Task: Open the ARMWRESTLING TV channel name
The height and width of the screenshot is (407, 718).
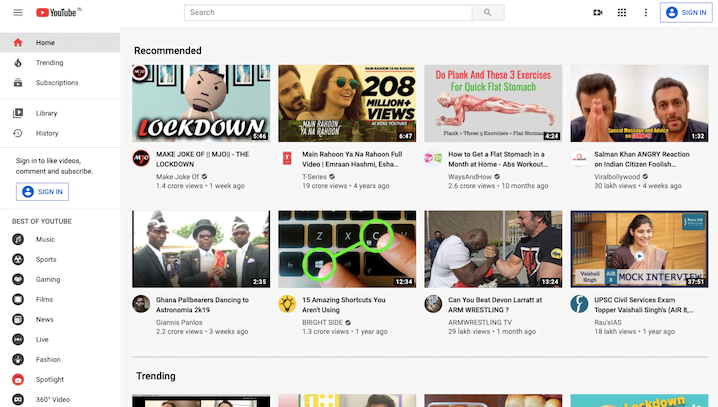Action: [480, 322]
